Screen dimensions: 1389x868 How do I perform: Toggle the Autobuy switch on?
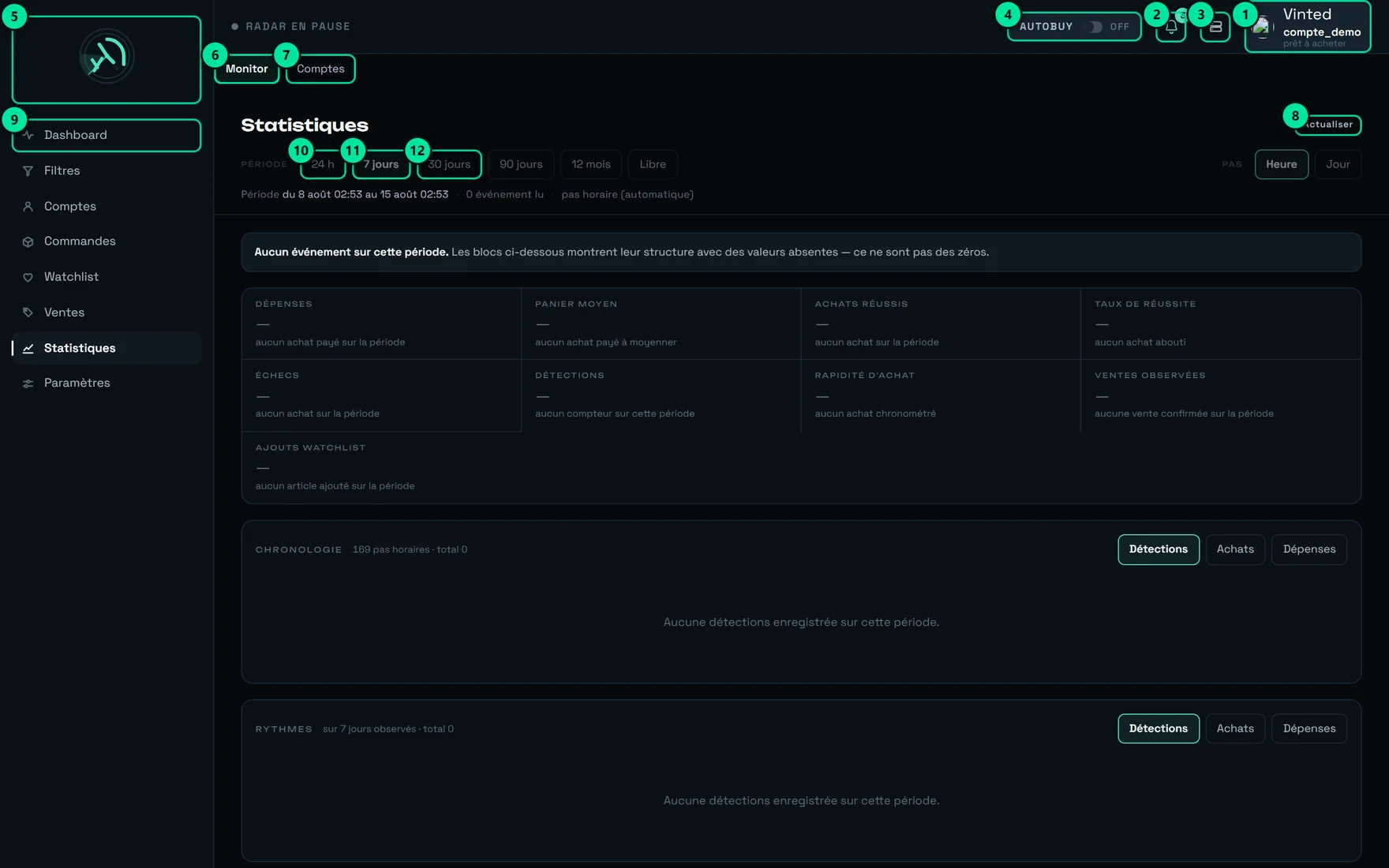pos(1095,27)
